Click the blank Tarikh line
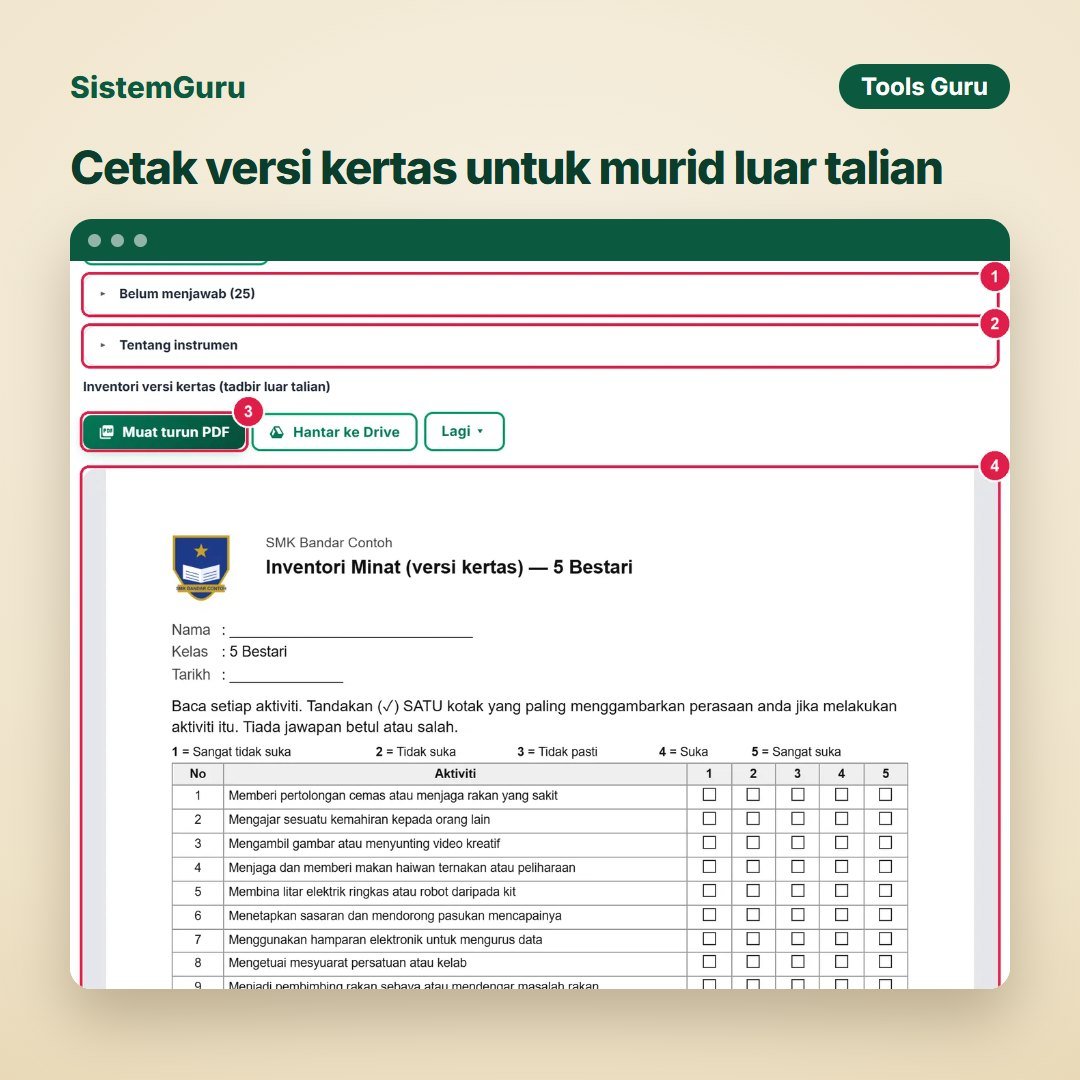Viewport: 1080px width, 1080px height. tap(287, 676)
